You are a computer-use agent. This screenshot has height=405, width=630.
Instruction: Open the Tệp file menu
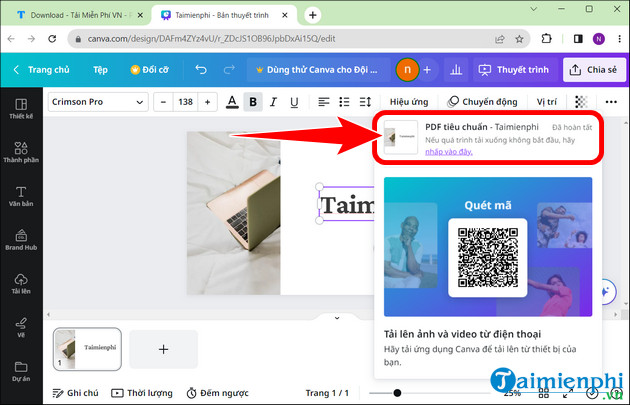(x=100, y=70)
